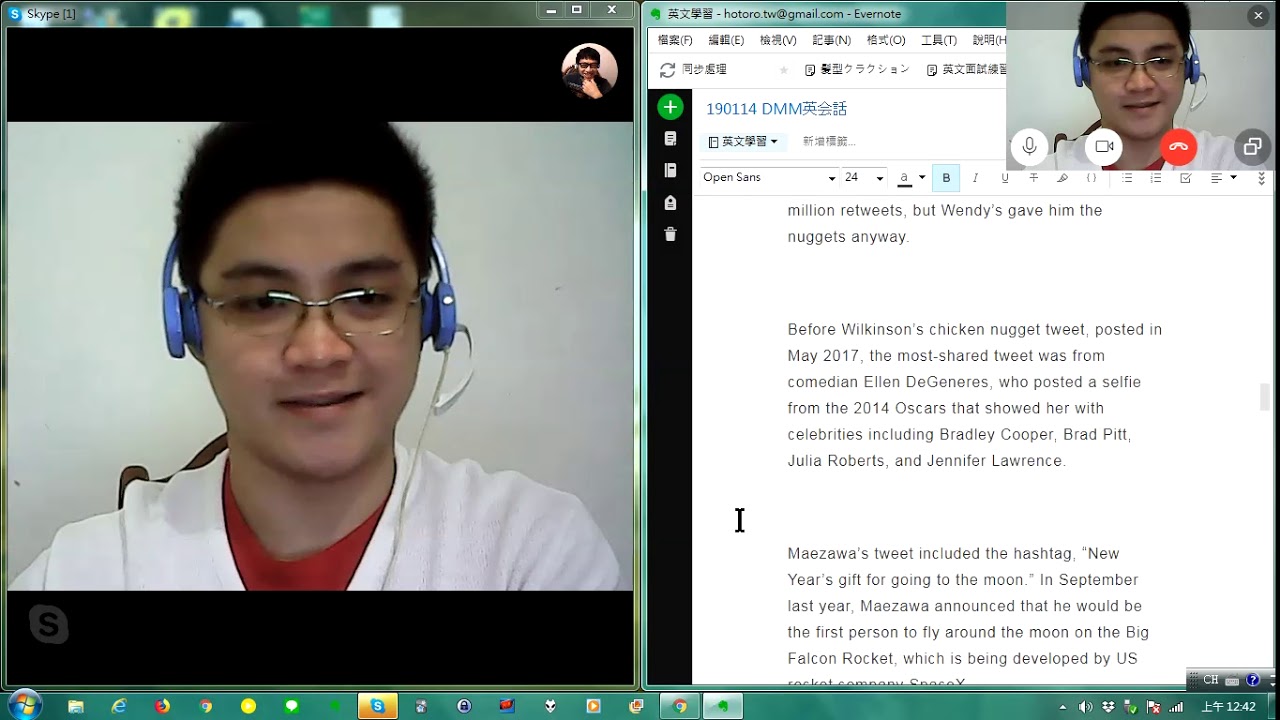Open the notebooks sidebar icon

[x=670, y=171]
